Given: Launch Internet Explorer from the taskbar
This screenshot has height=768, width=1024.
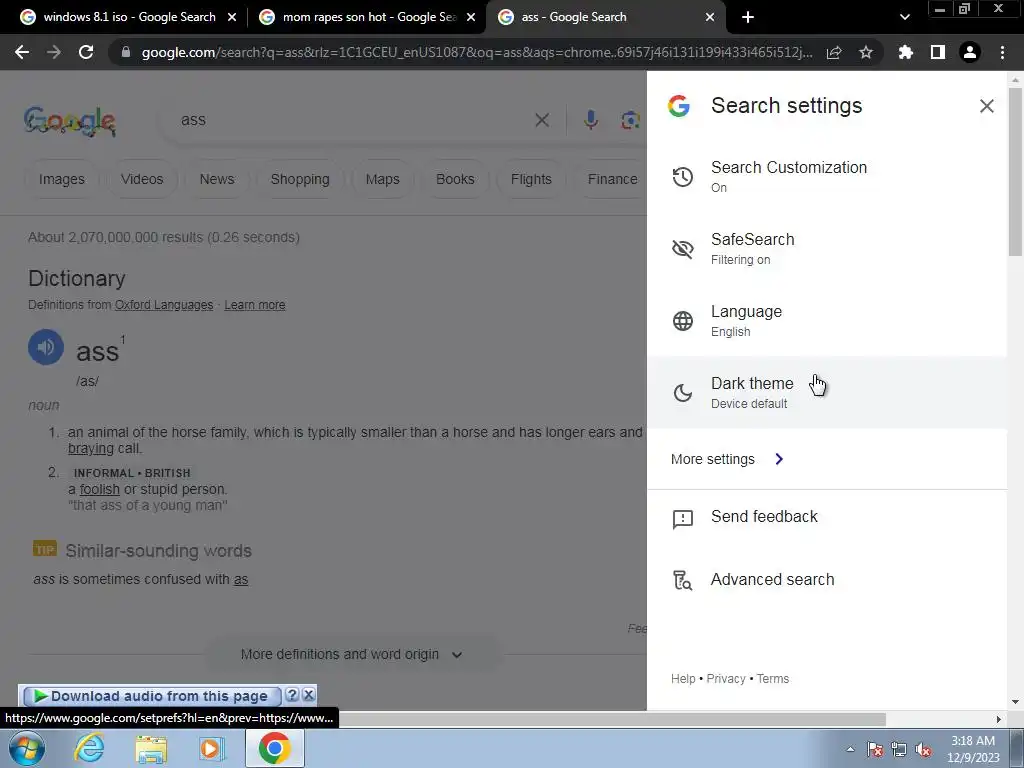Looking at the screenshot, I should pyautogui.click(x=88, y=748).
